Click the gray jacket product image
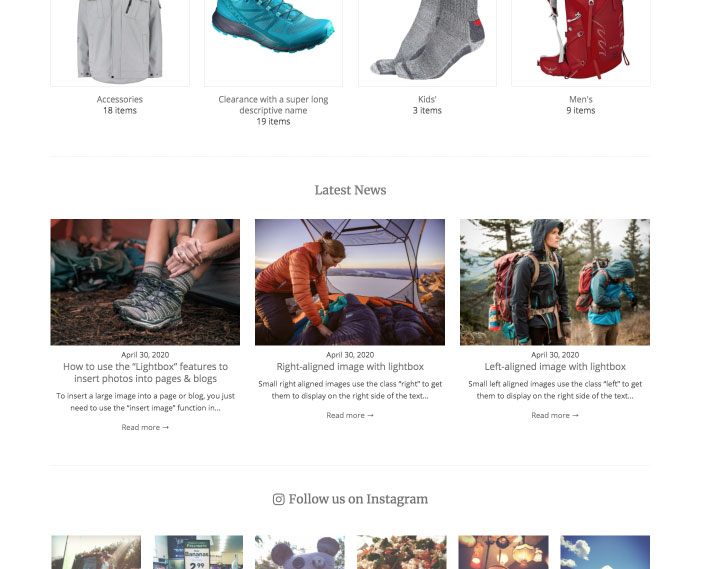 [120, 41]
